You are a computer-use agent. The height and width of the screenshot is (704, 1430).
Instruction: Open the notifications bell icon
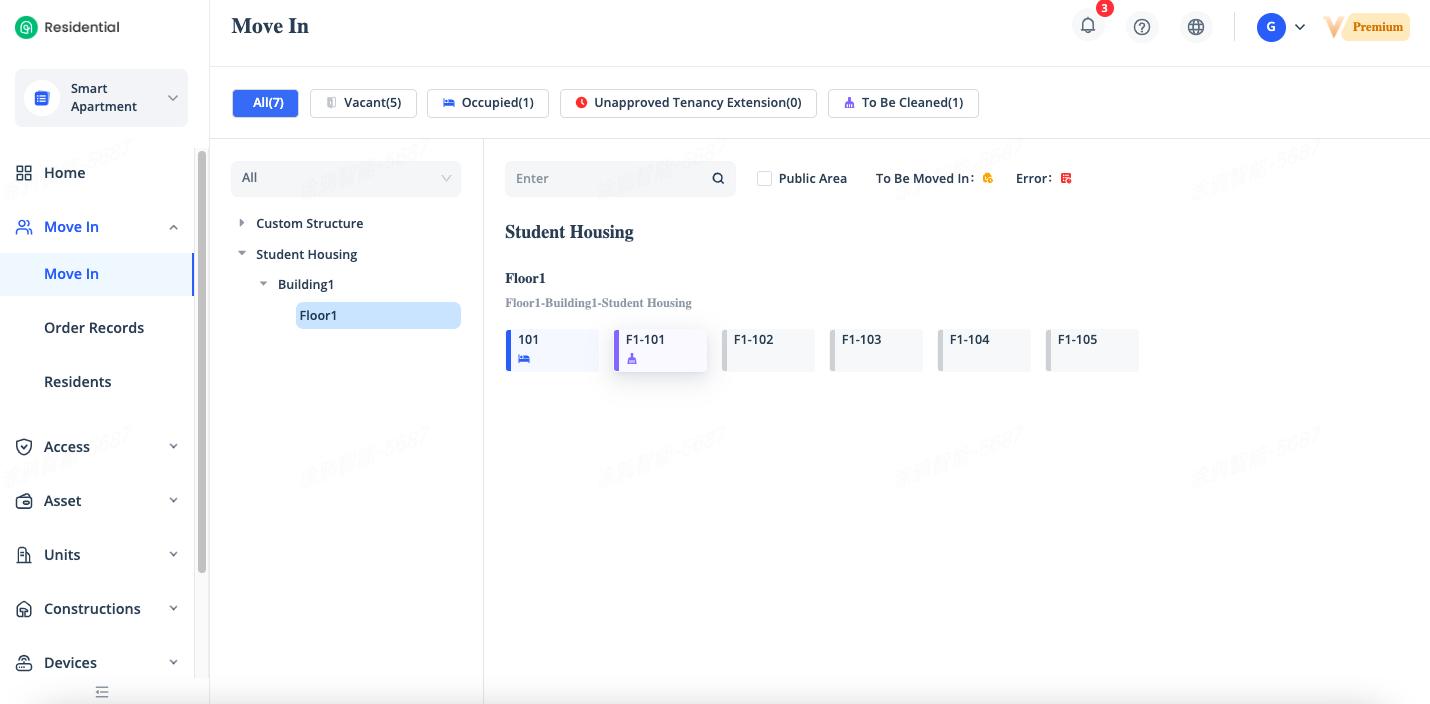pos(1088,27)
